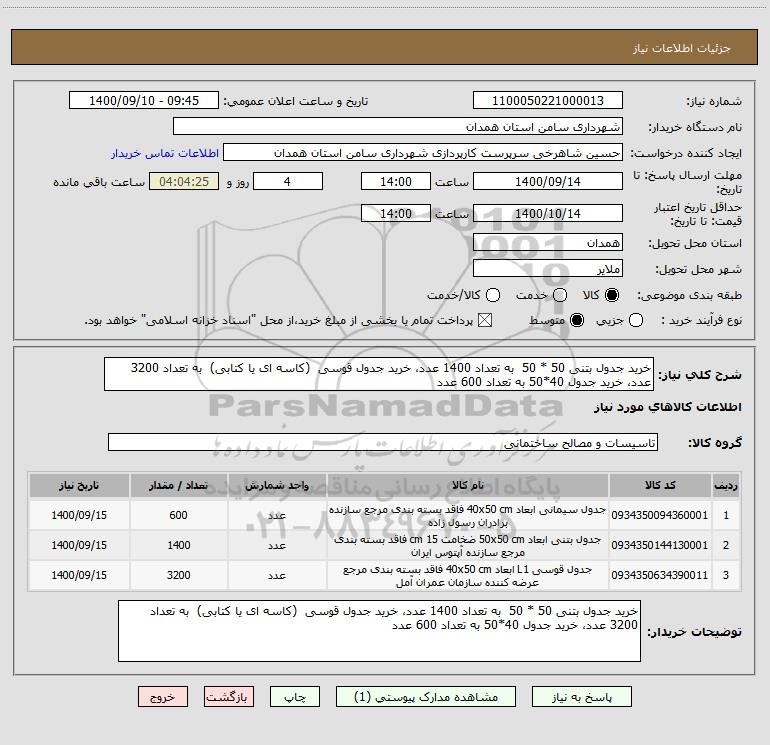Click the remaining days field showing 4

pos(288,181)
